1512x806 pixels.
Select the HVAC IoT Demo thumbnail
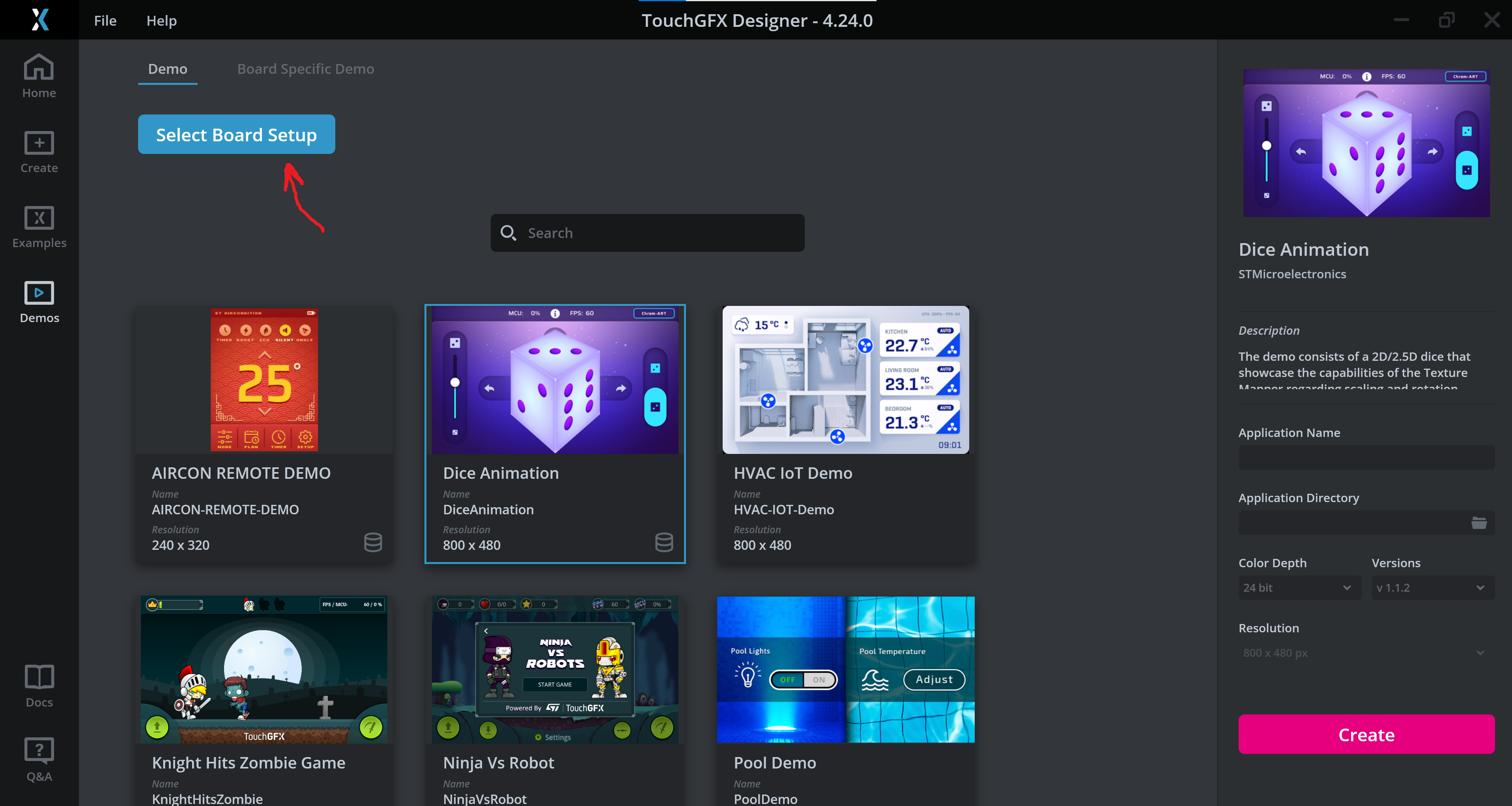[x=845, y=379]
